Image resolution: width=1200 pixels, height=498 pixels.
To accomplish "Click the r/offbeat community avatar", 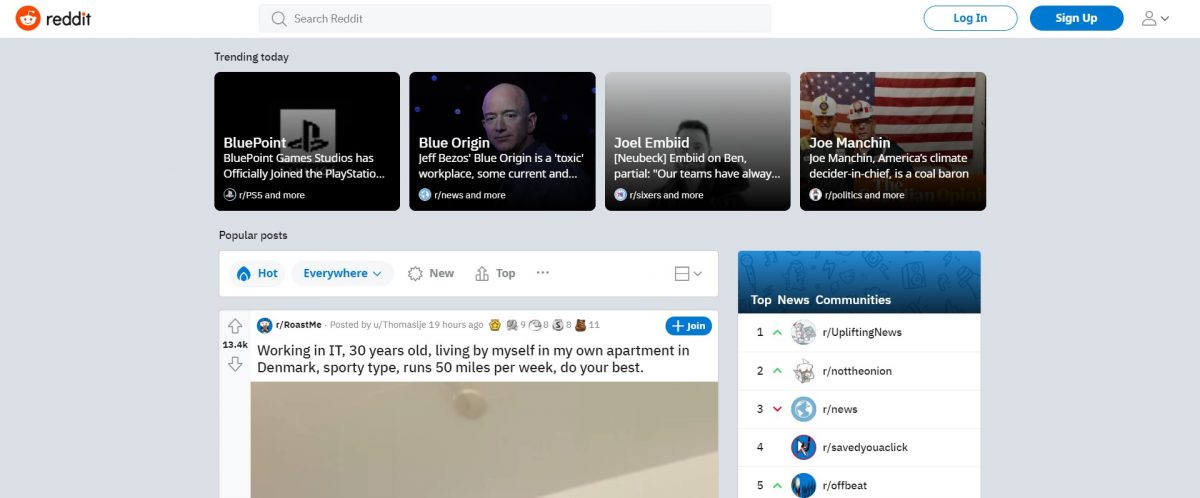I will click(x=803, y=485).
